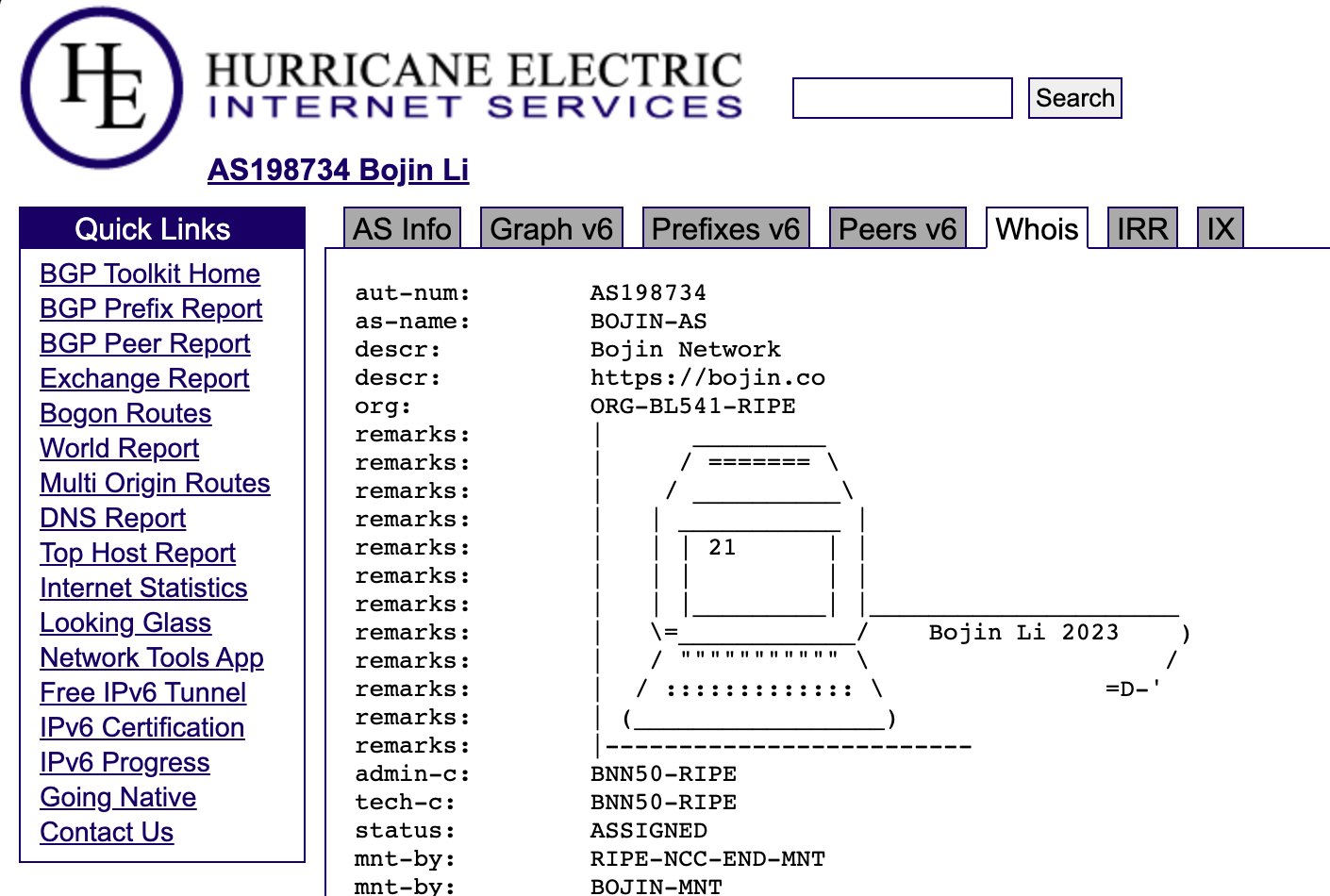Open World Report link
The width and height of the screenshot is (1330, 896).
pos(120,448)
